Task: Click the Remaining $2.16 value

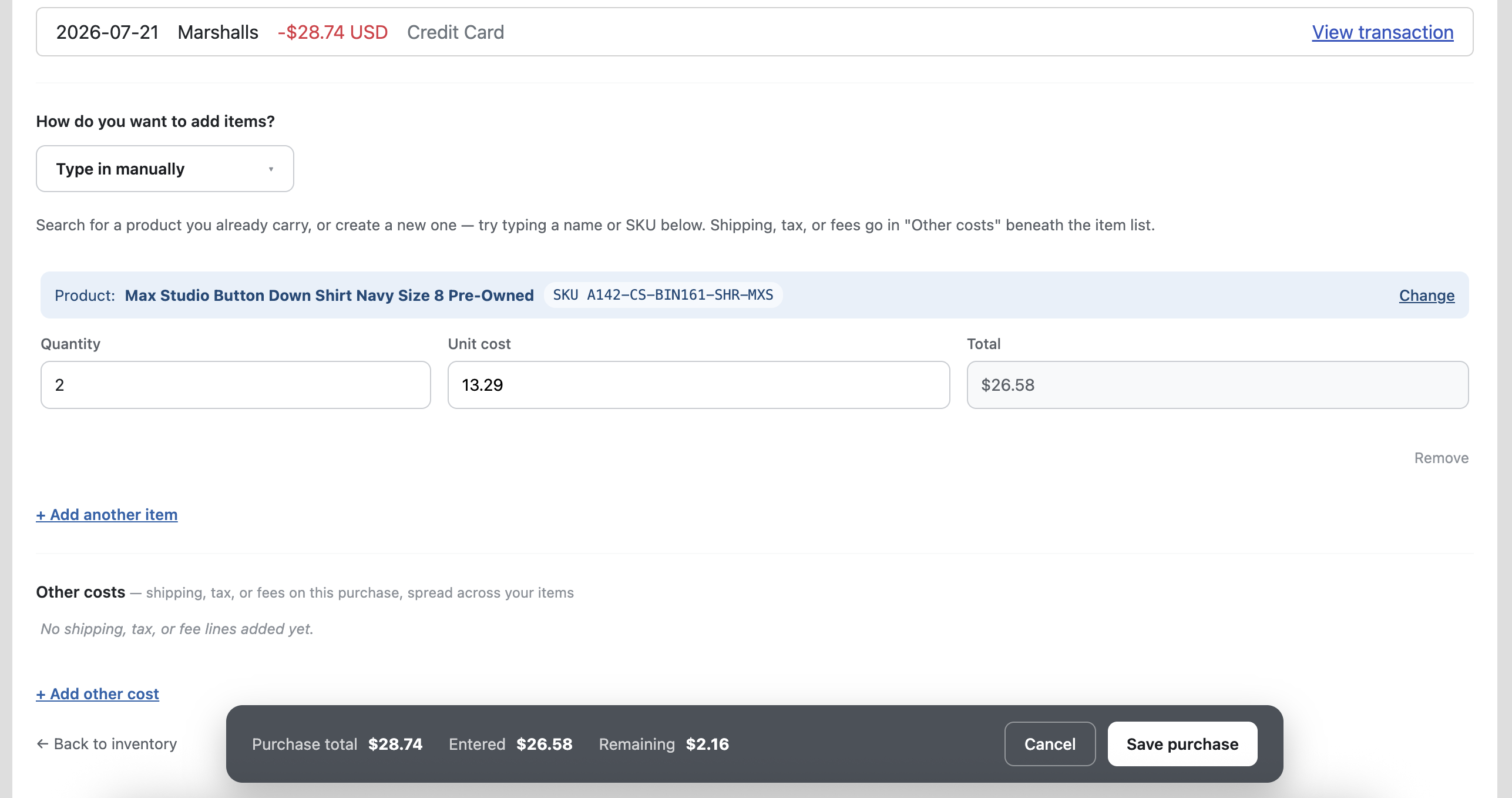Action: click(707, 745)
